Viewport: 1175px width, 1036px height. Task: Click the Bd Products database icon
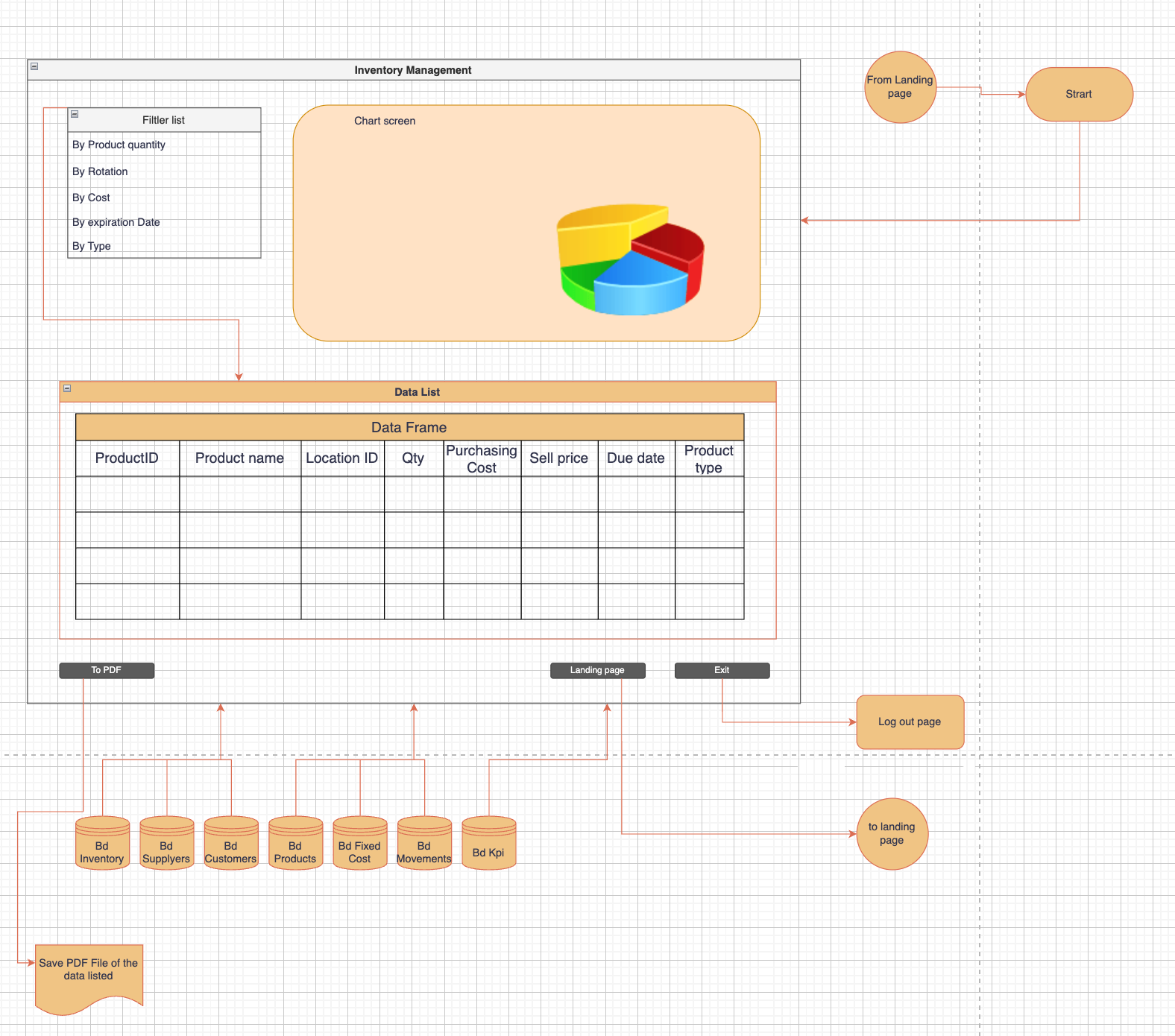coord(295,844)
